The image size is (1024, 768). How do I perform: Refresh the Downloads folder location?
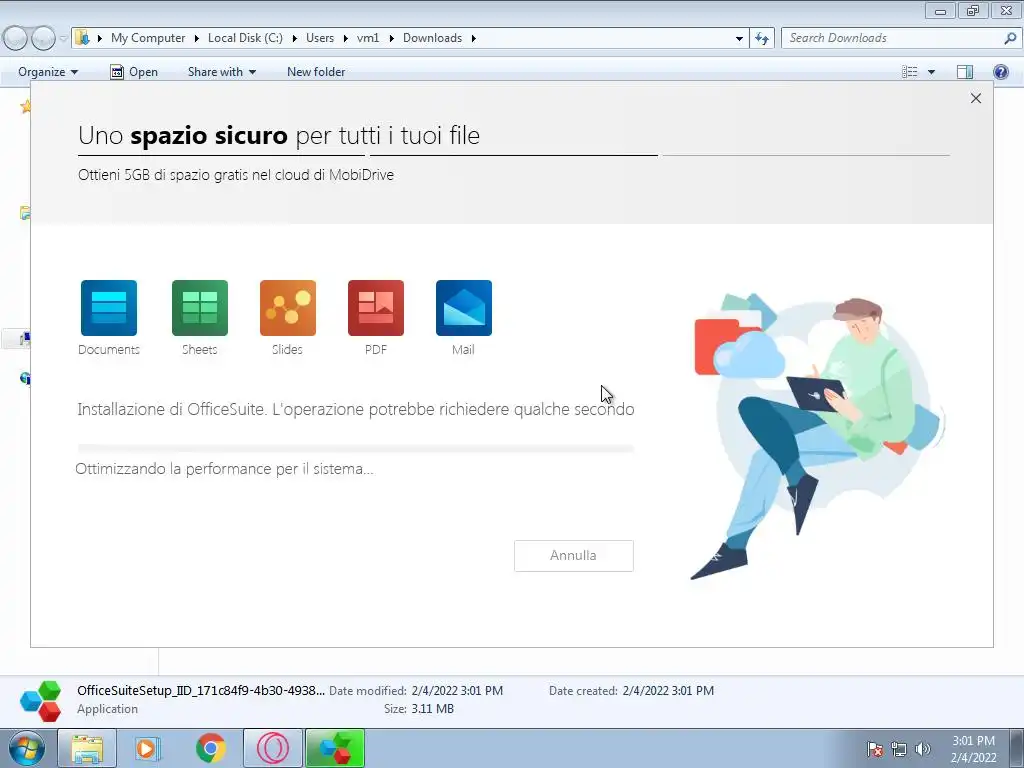click(x=761, y=38)
